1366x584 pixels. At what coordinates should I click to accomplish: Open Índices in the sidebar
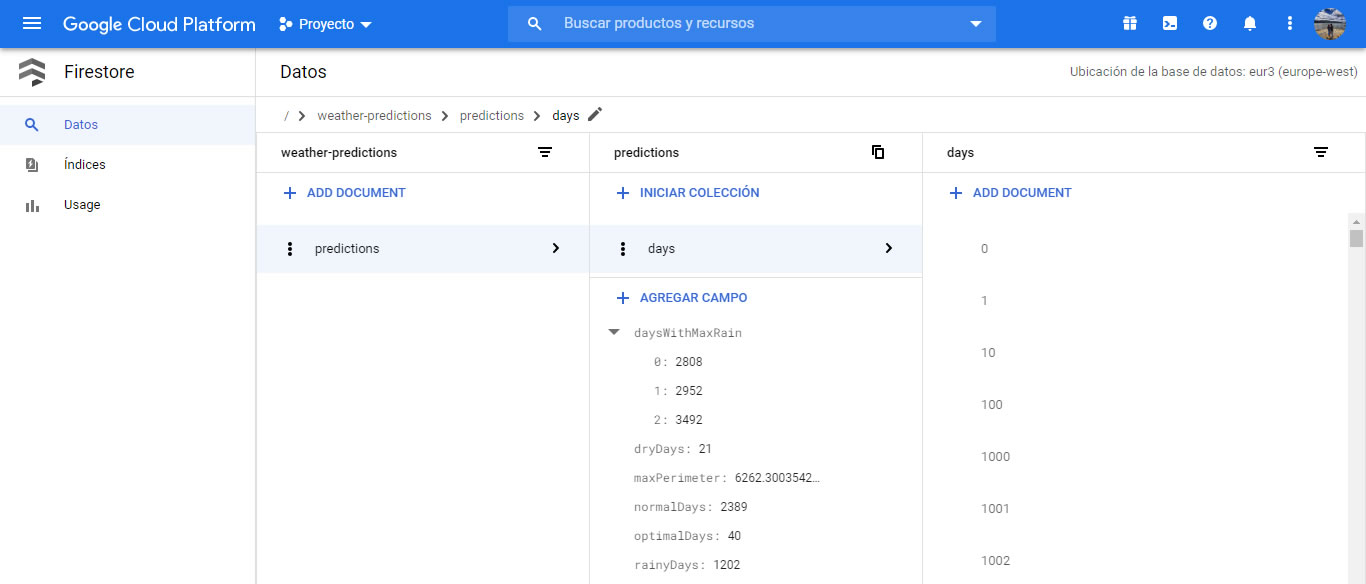128,165
